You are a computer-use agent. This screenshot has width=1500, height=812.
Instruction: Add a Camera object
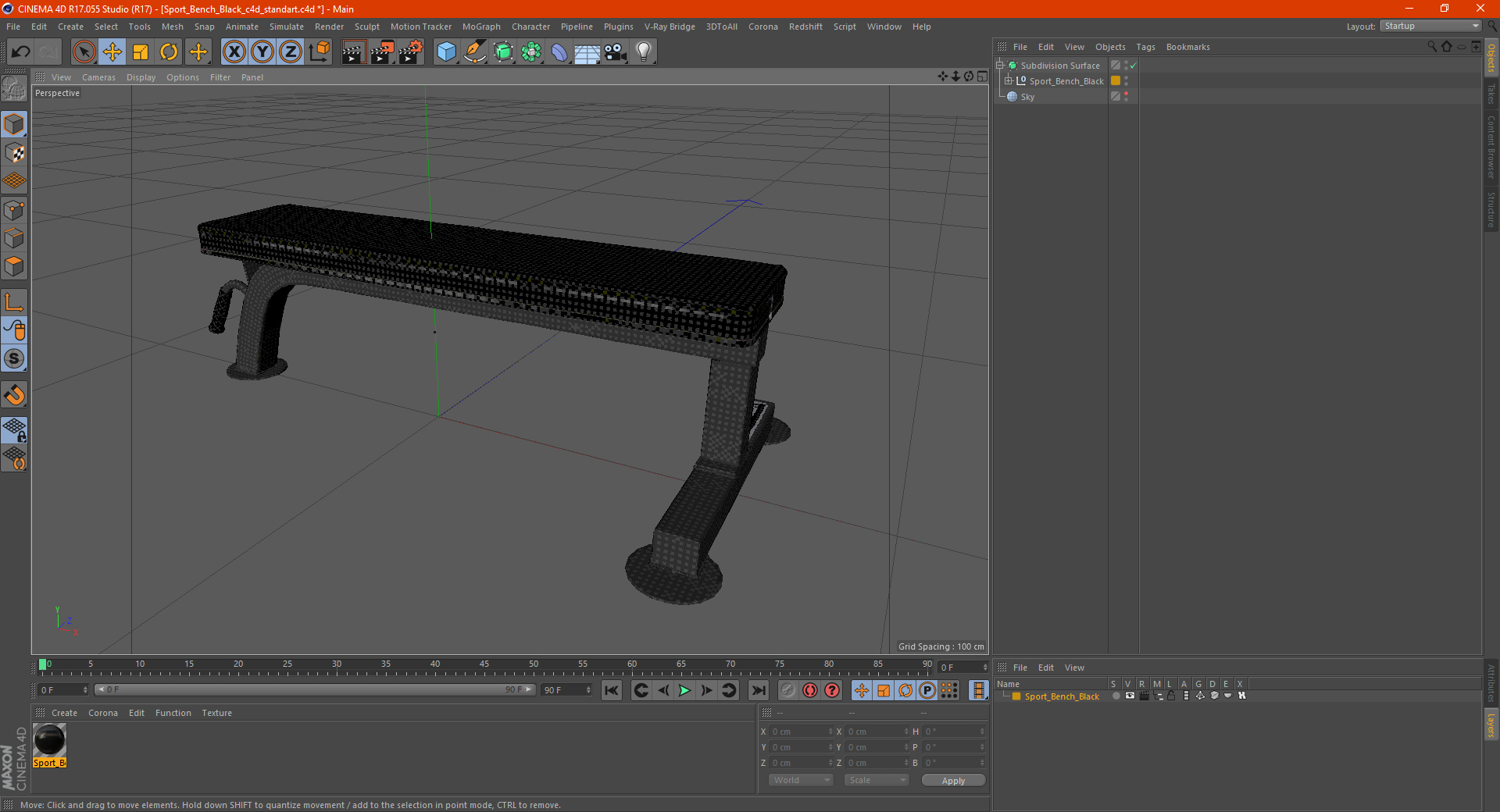pos(616,52)
